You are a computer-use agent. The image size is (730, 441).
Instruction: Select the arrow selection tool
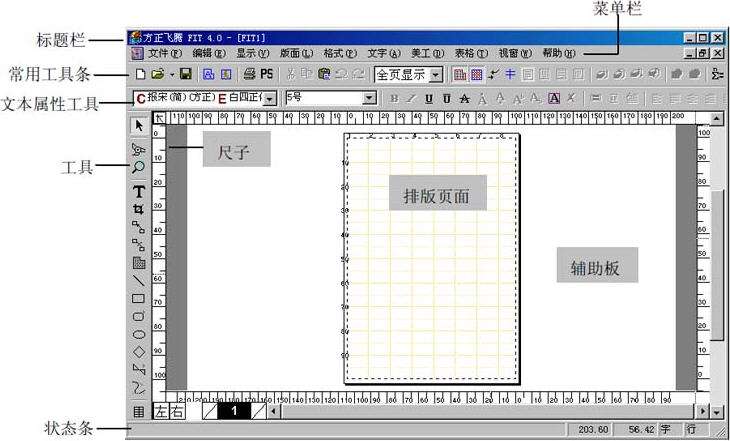139,126
